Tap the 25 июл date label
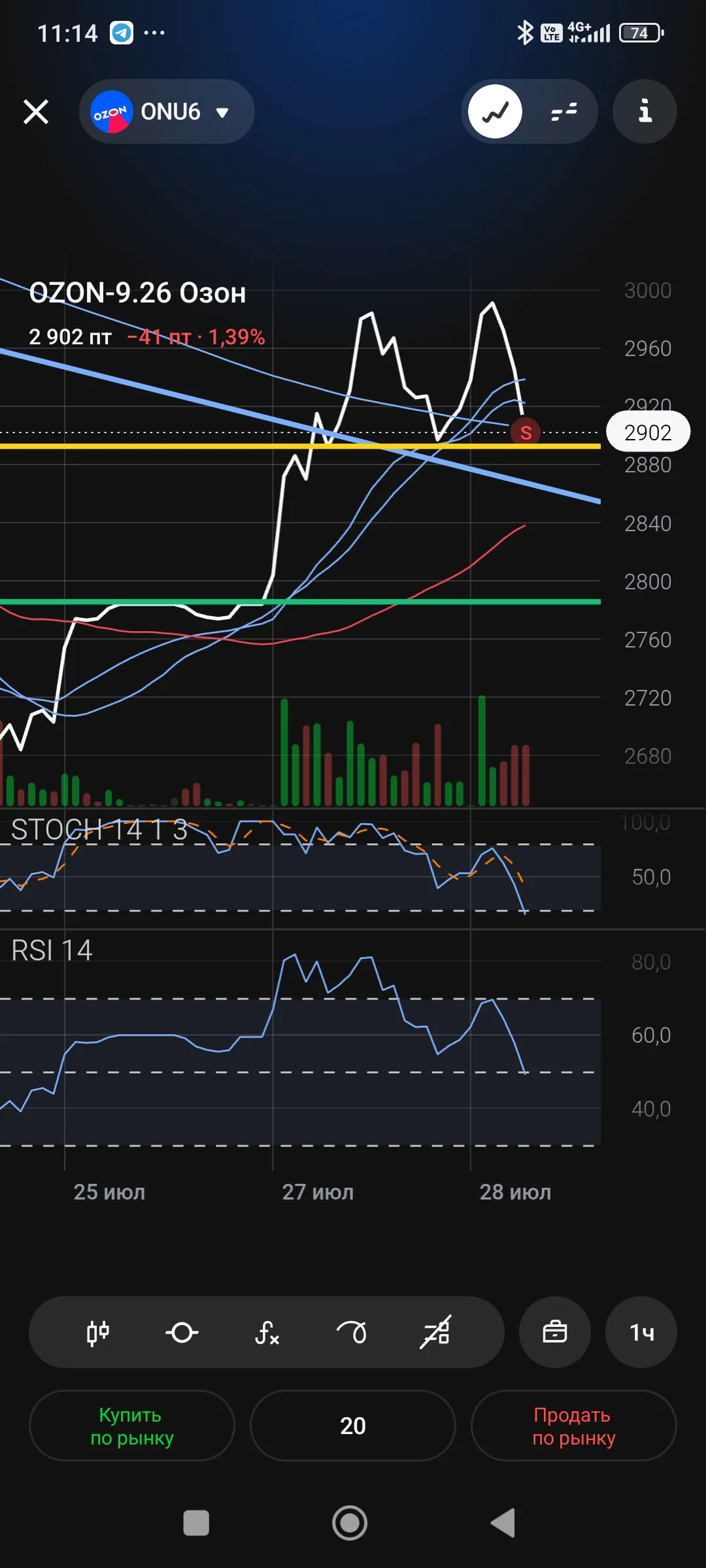This screenshot has width=706, height=1568. tap(109, 1192)
